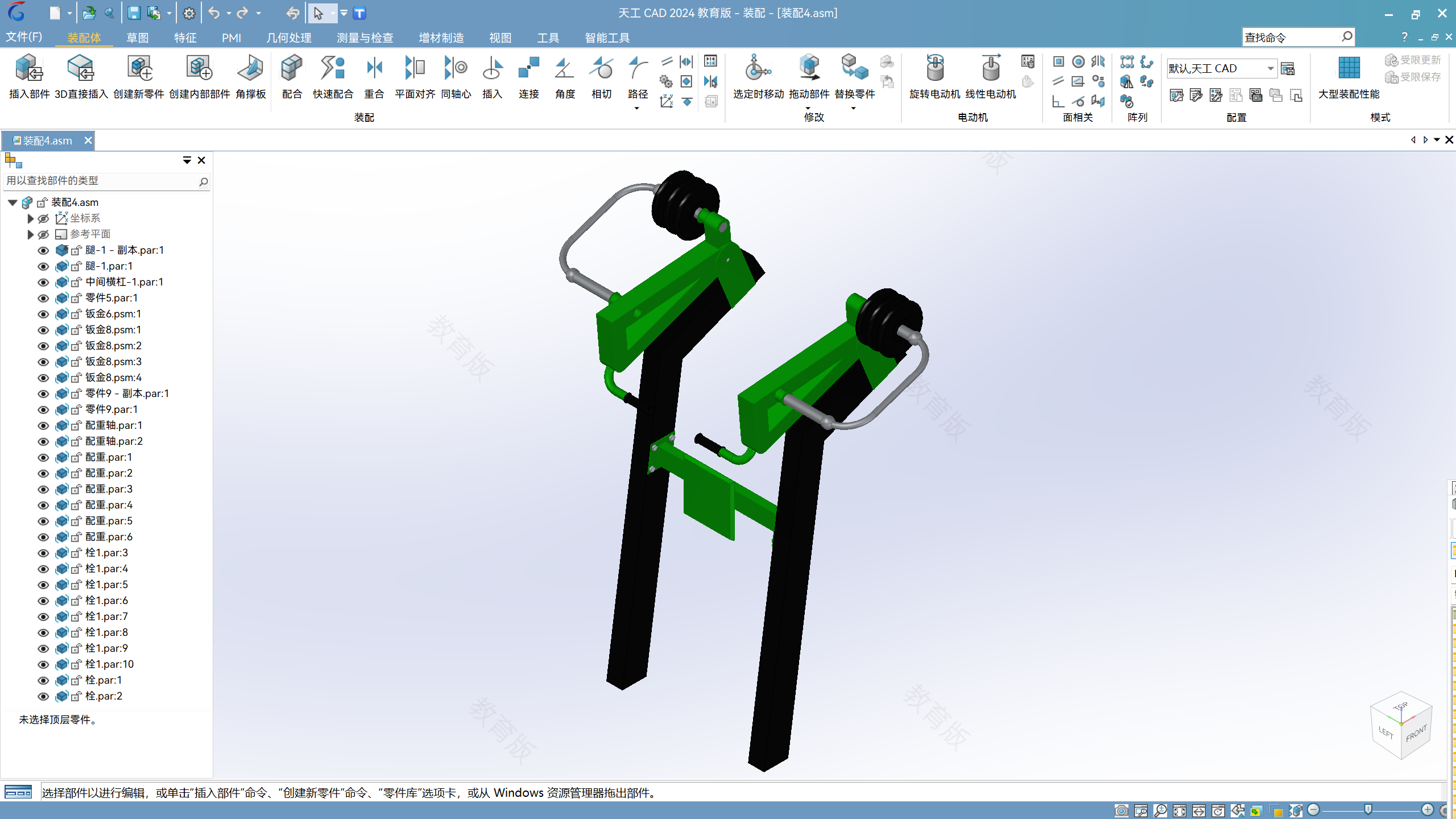The image size is (1456, 819).
Task: Choose the 角度 angle constraint
Action: [565, 77]
